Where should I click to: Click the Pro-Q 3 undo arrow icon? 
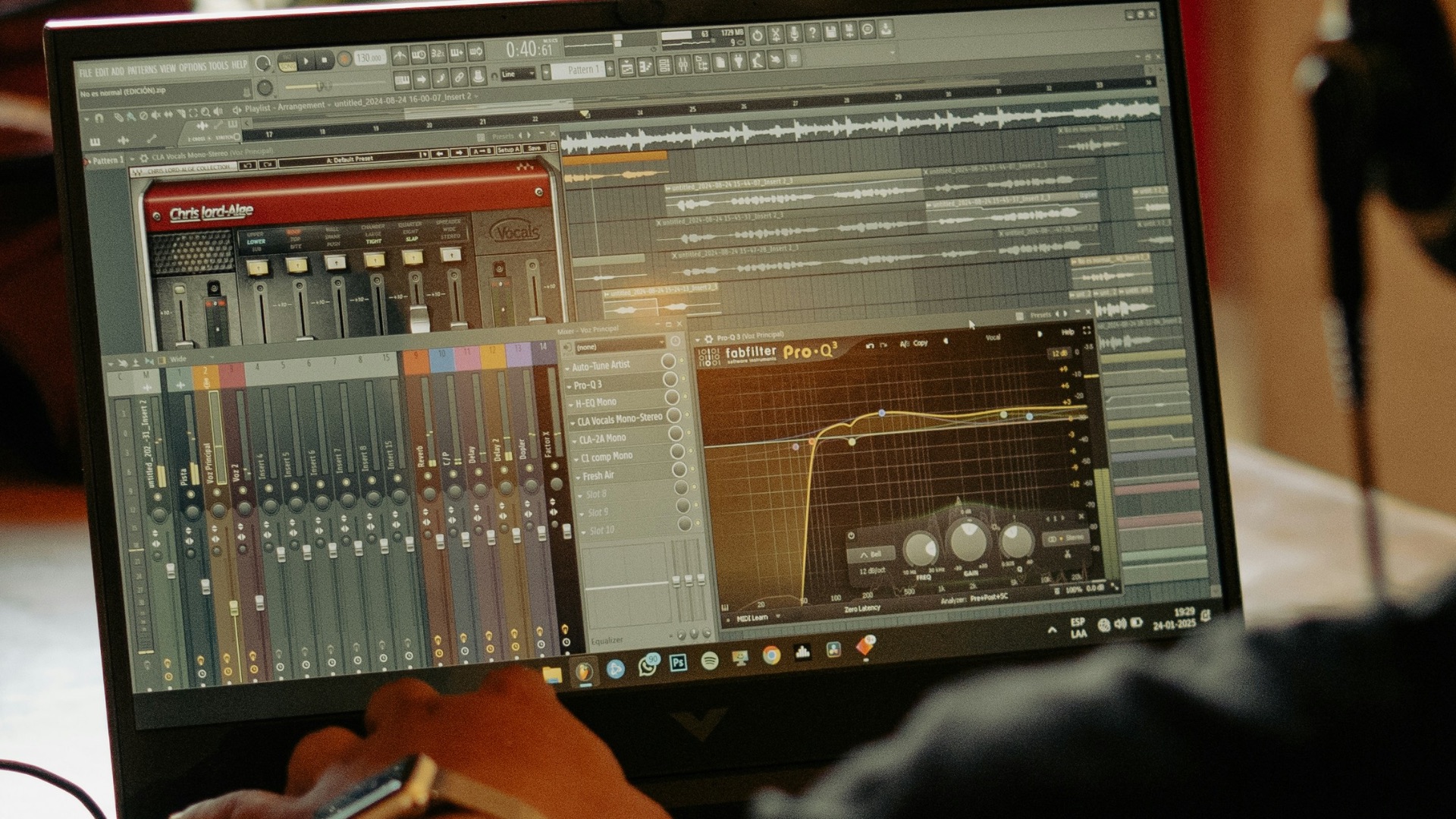tap(870, 346)
